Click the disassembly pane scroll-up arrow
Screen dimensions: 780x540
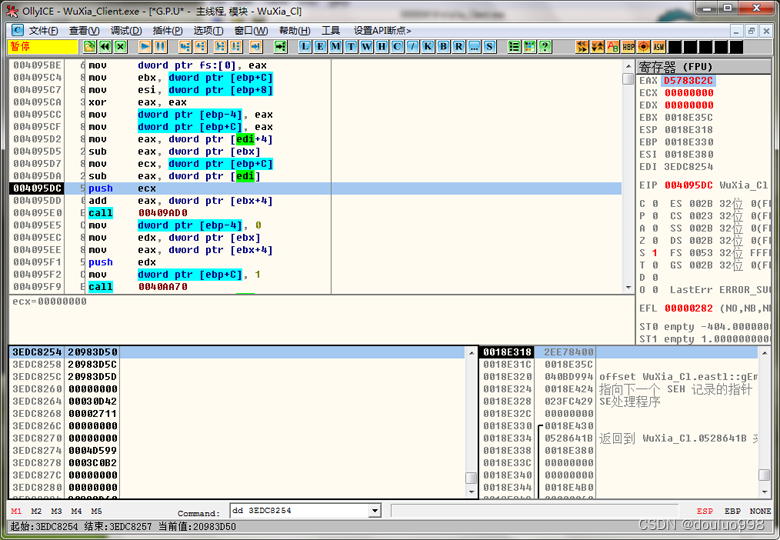pyautogui.click(x=628, y=66)
